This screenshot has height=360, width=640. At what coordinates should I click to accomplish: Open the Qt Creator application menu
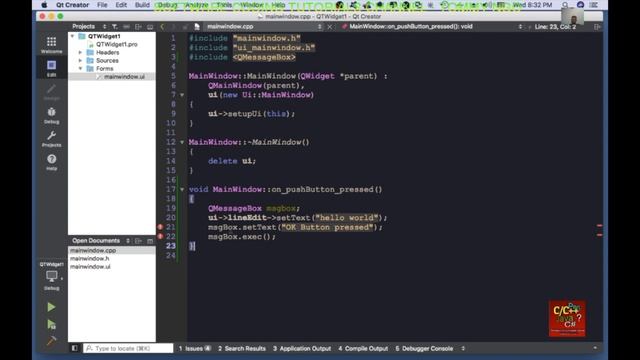pos(72,5)
